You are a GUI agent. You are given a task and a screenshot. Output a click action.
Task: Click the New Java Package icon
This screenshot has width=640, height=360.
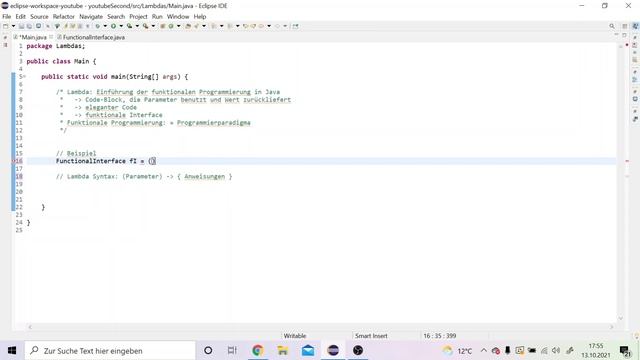tap(162, 26)
